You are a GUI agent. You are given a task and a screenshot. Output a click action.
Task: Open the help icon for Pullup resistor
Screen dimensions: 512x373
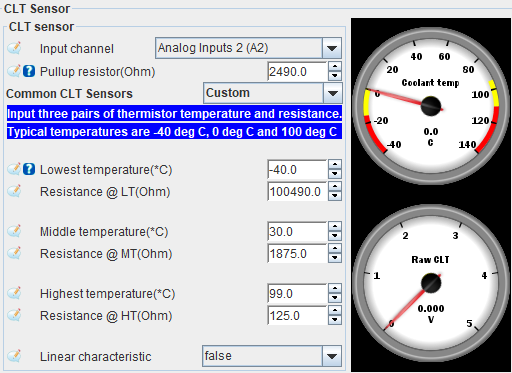coord(29,71)
